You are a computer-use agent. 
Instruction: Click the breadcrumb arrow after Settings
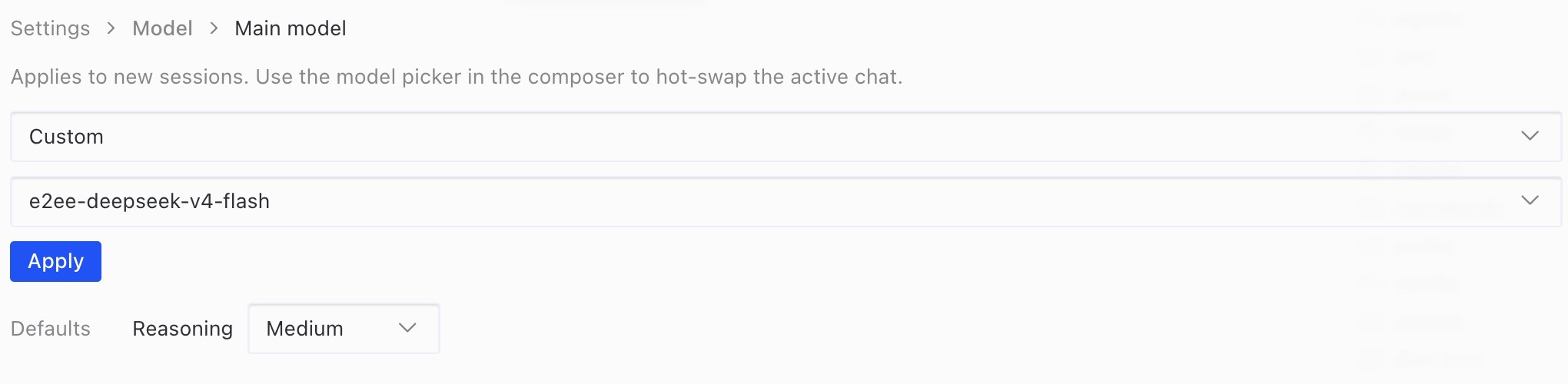point(111,28)
